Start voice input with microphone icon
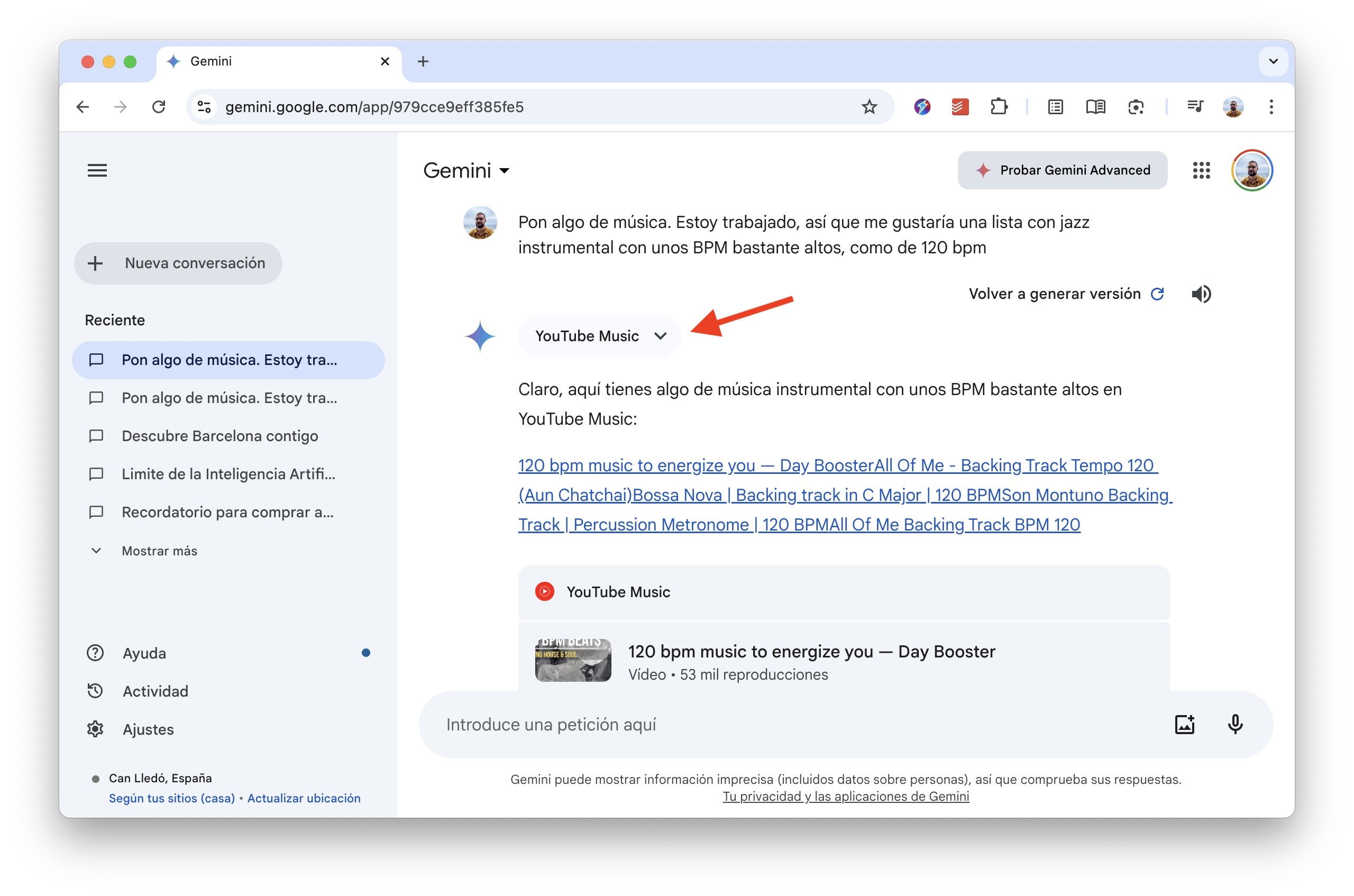Screen dimensions: 1354x896 (1235, 724)
